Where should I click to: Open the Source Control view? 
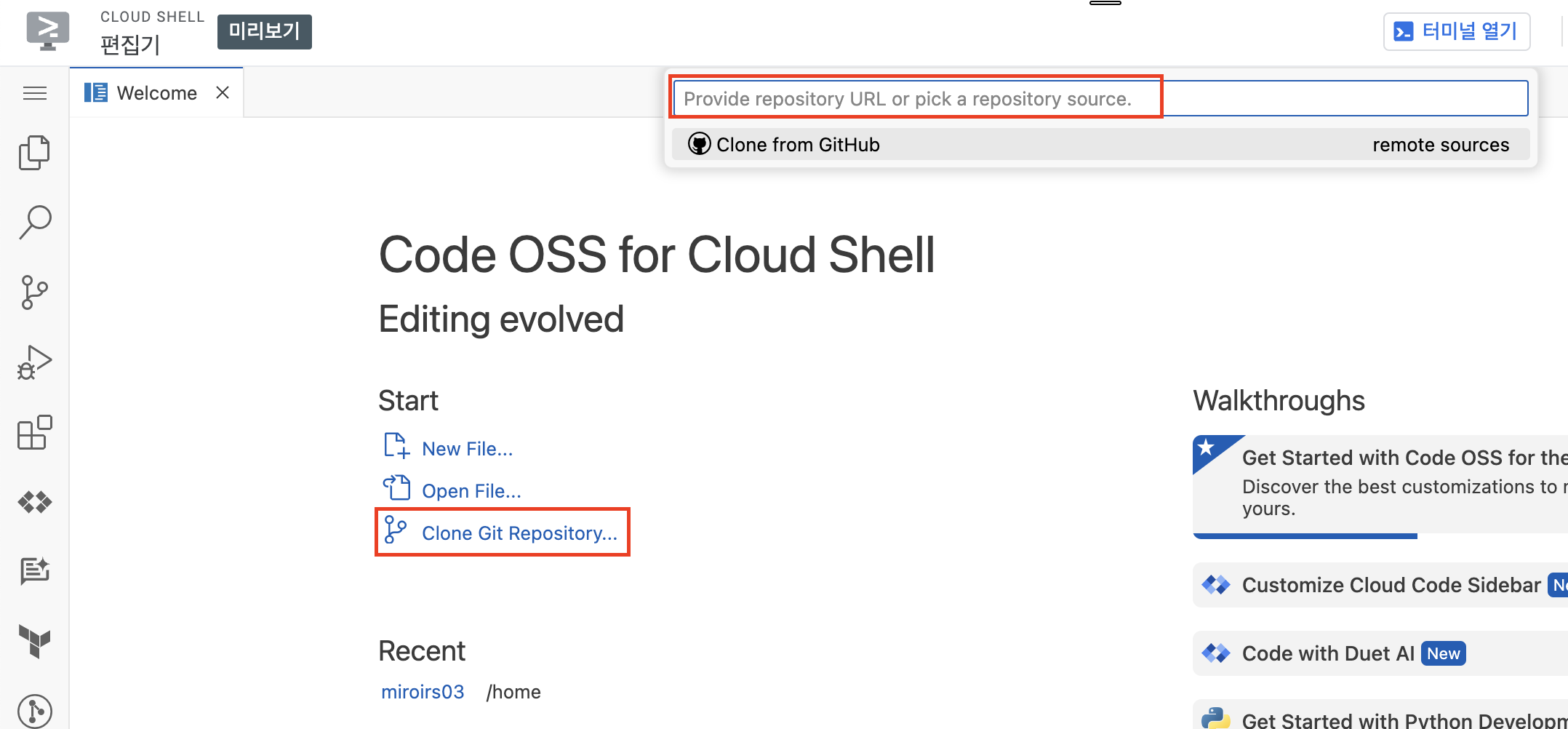point(34,292)
